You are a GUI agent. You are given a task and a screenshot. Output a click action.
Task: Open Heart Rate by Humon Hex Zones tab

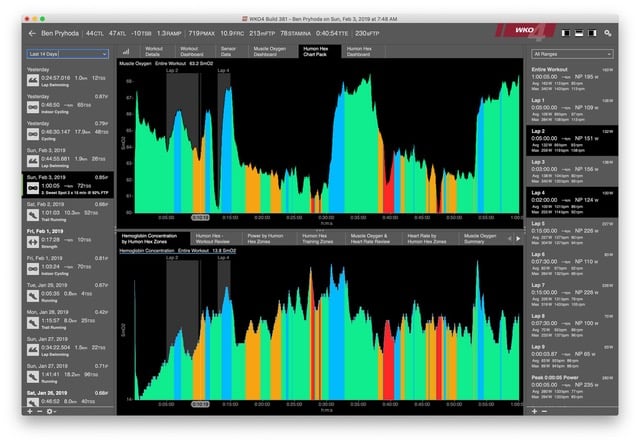pos(430,239)
